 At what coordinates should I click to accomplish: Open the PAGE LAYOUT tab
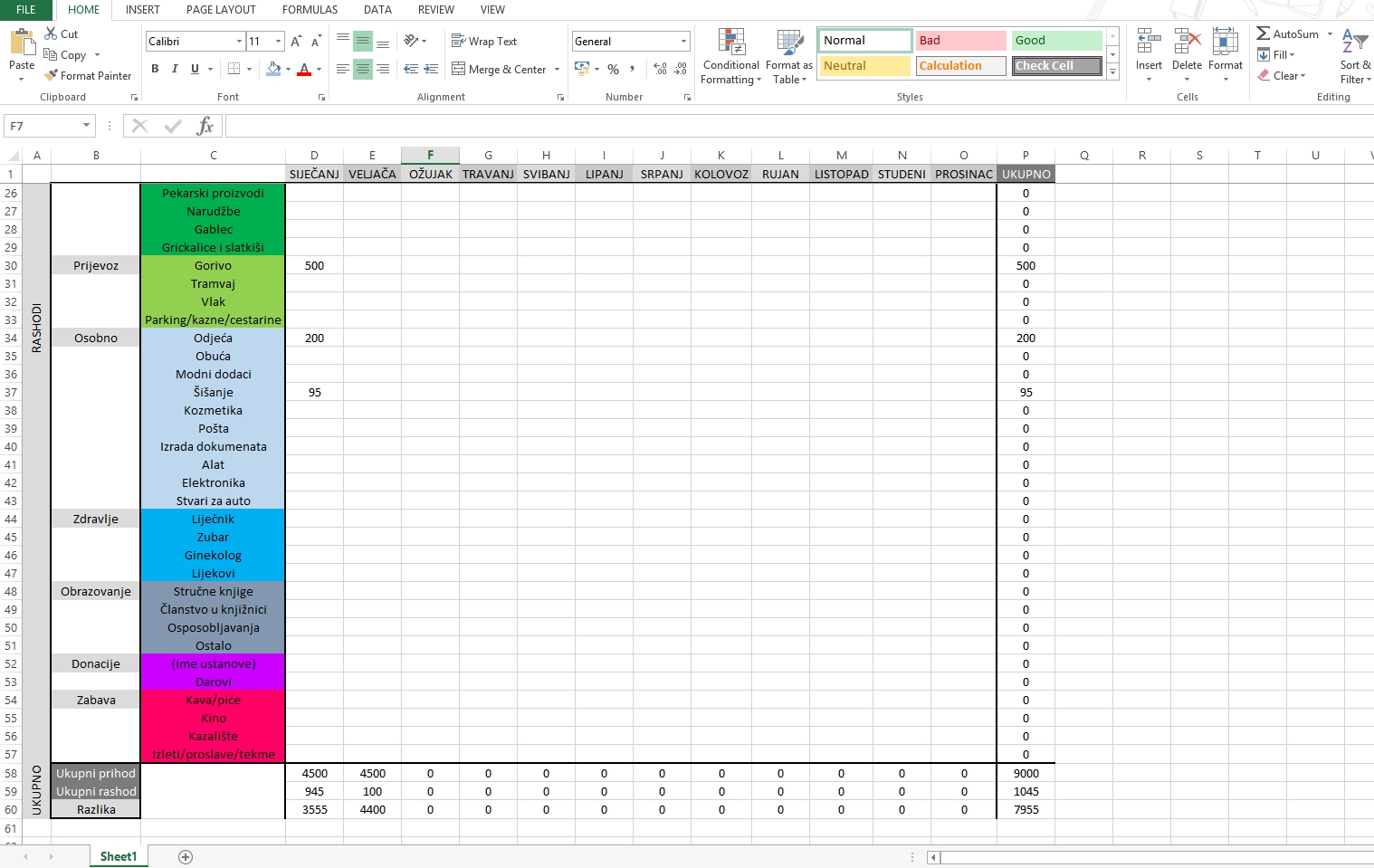220,10
